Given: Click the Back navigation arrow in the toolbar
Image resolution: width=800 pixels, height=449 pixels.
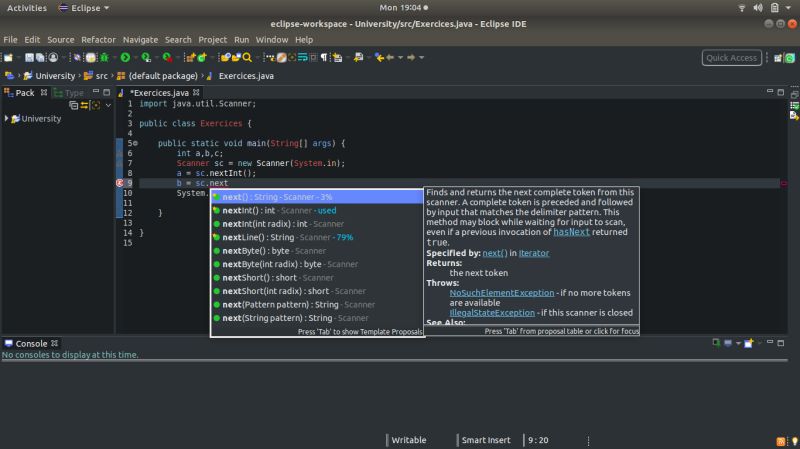Looking at the screenshot, I should 389,58.
